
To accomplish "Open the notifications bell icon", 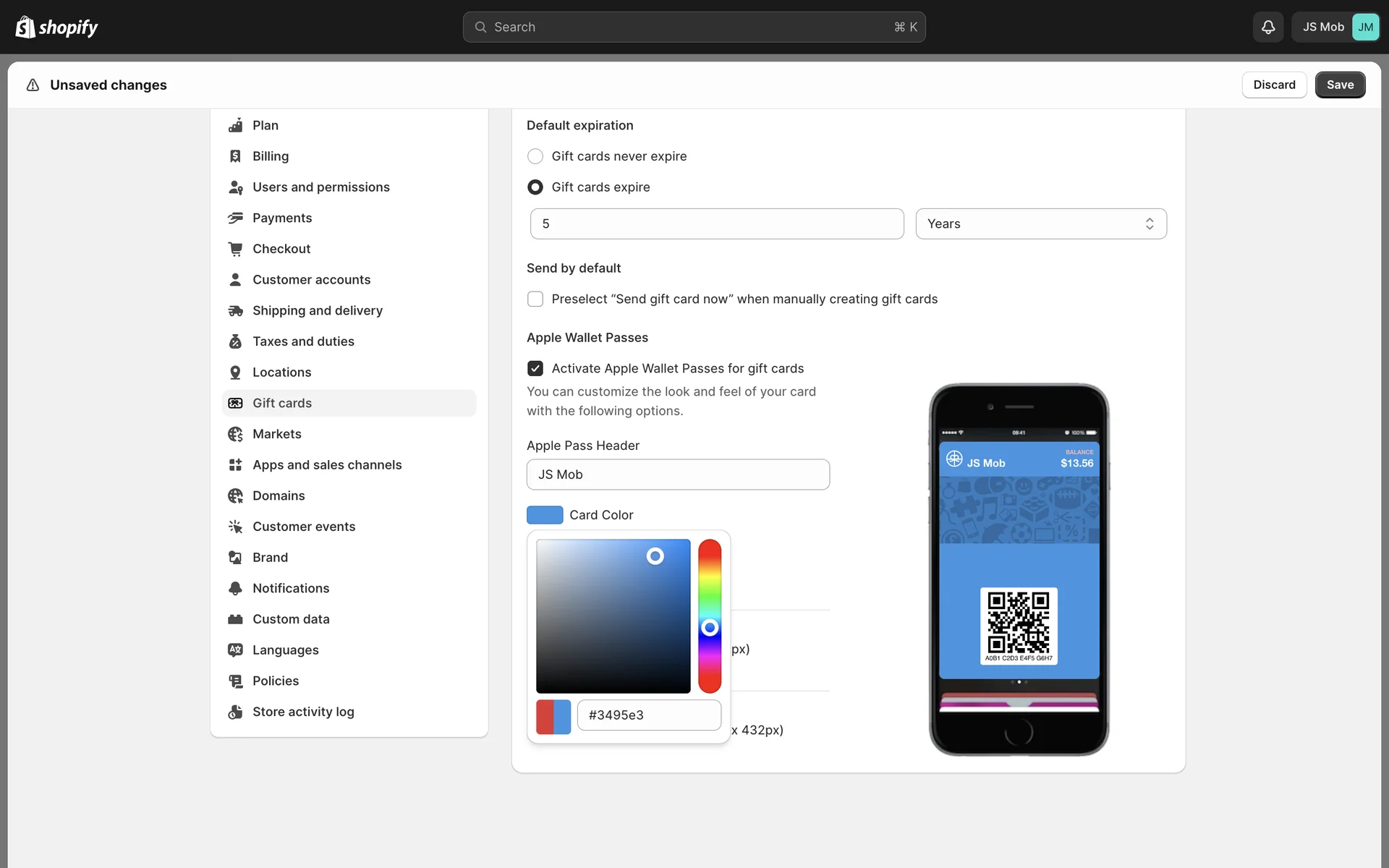I will [x=1267, y=27].
